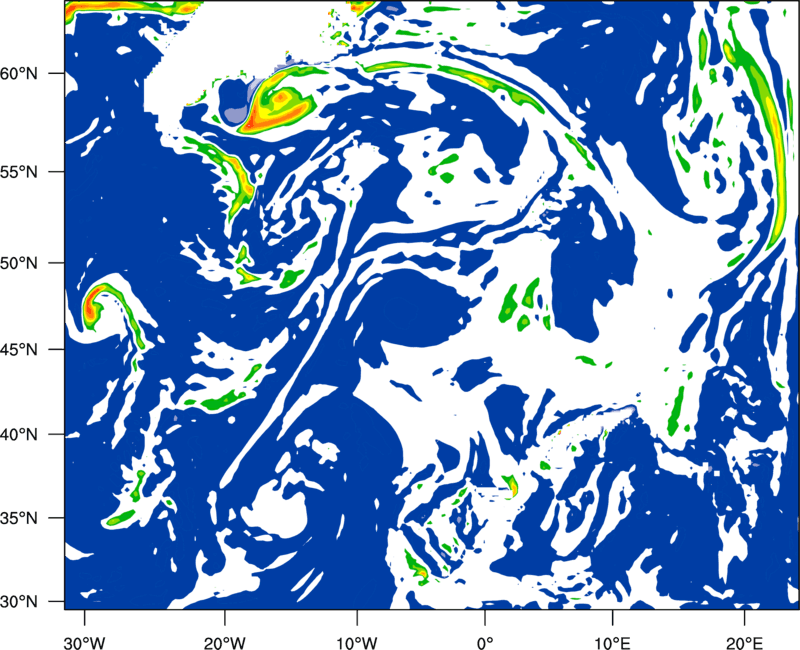800x650 pixels.
Task: Click the 20°W longitude label
Action: (x=224, y=643)
